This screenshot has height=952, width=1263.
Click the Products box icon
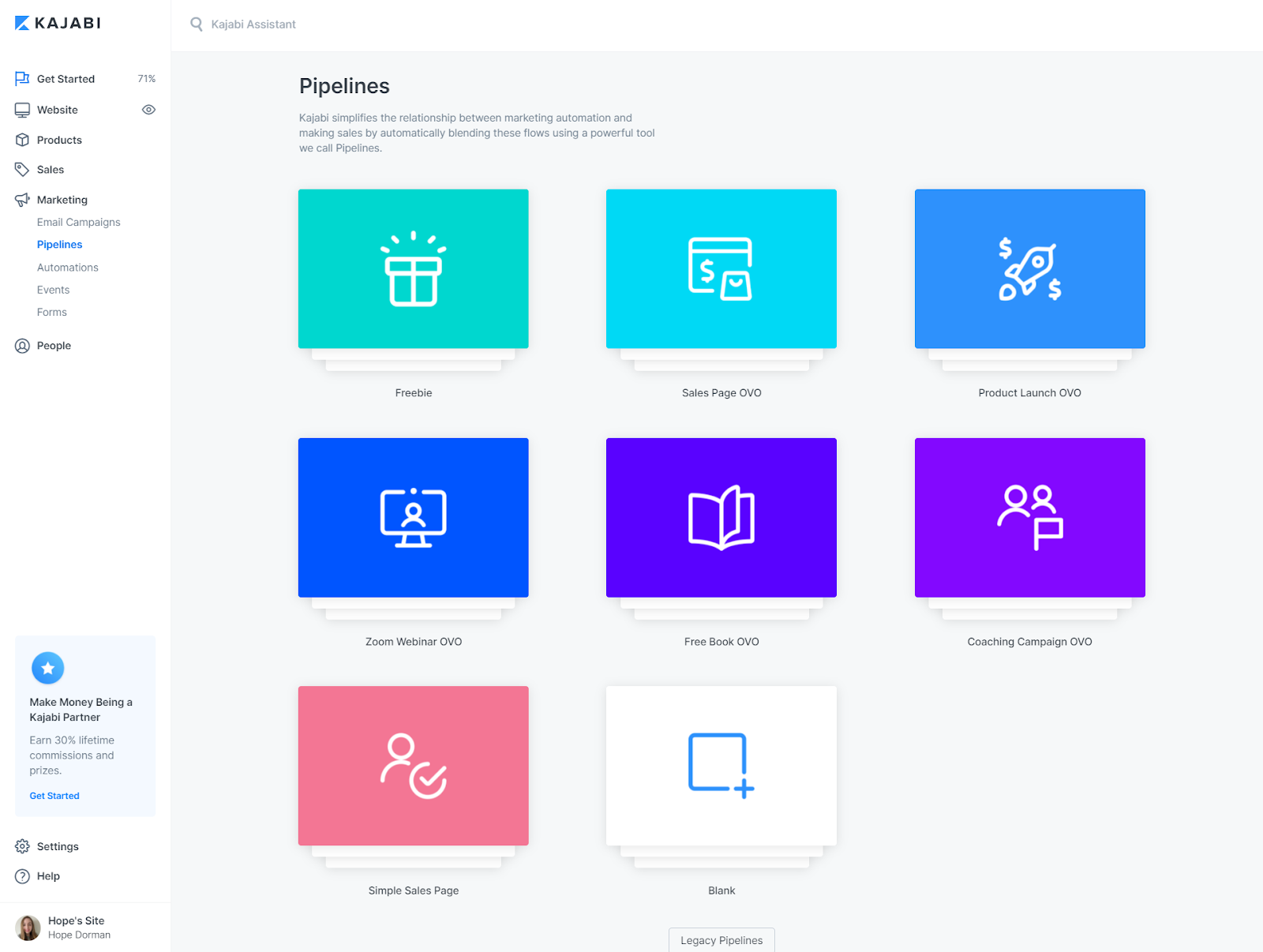click(x=22, y=140)
